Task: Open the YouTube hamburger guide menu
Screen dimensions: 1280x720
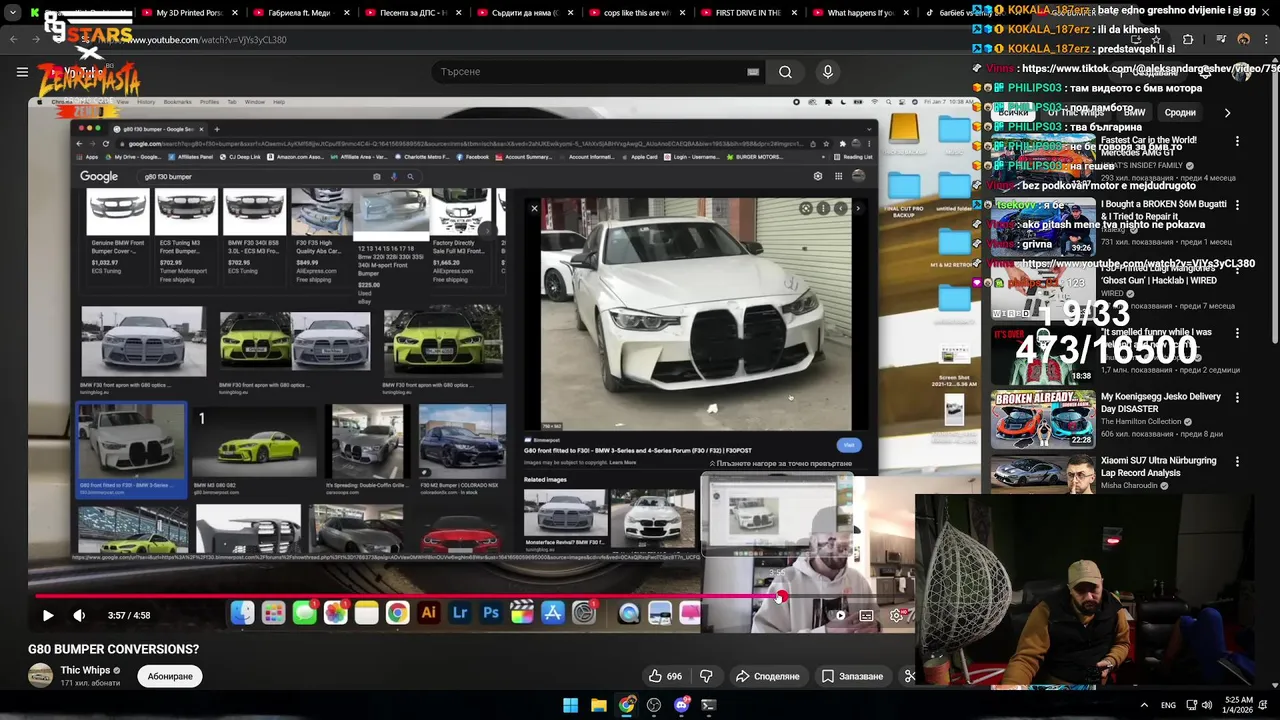Action: click(x=22, y=72)
